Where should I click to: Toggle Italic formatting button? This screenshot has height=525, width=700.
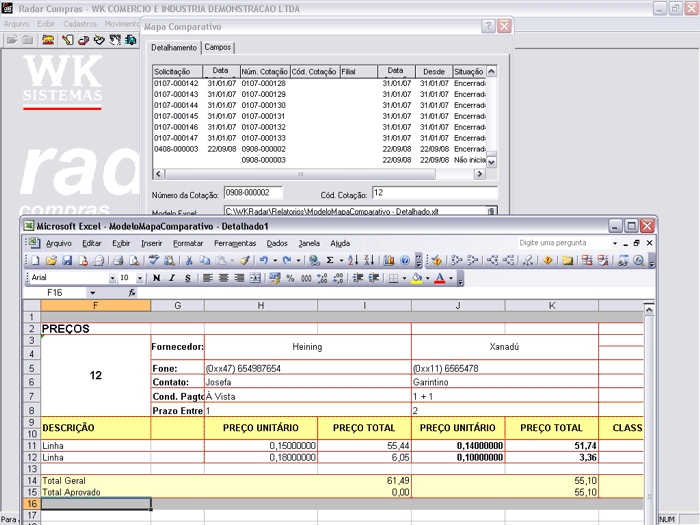(172, 278)
